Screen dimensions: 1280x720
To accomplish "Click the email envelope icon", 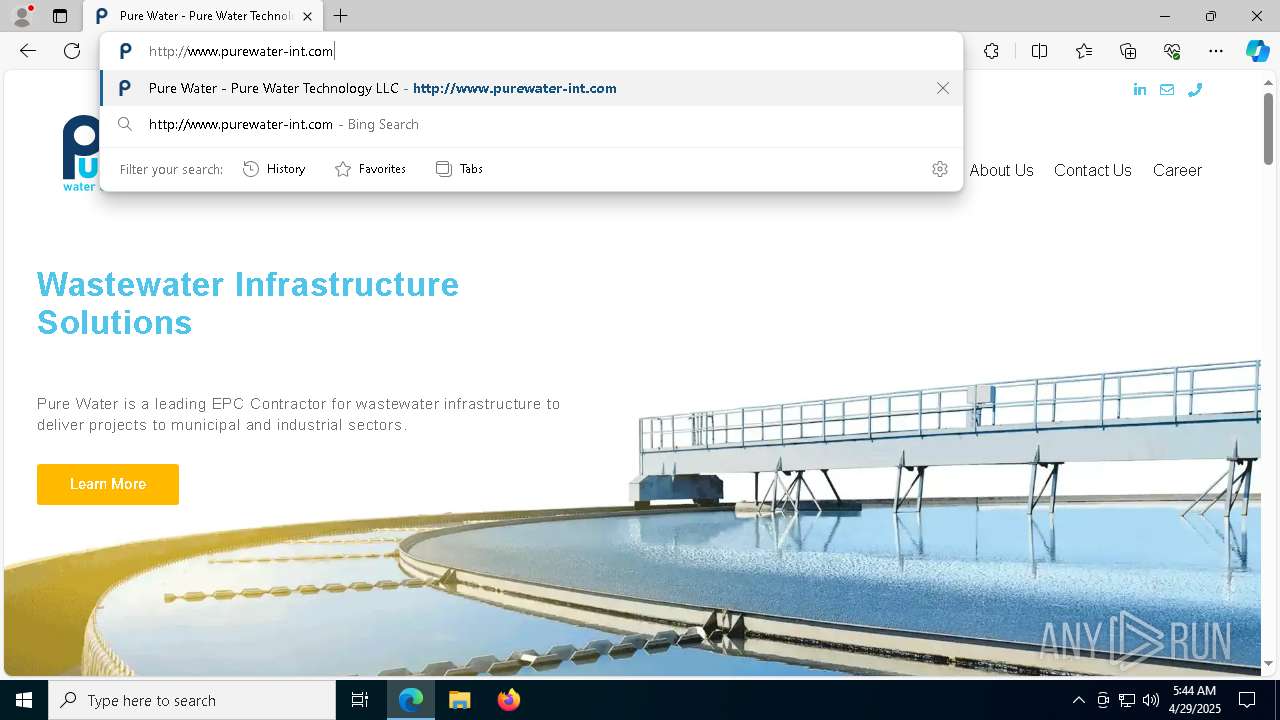I will (1167, 89).
